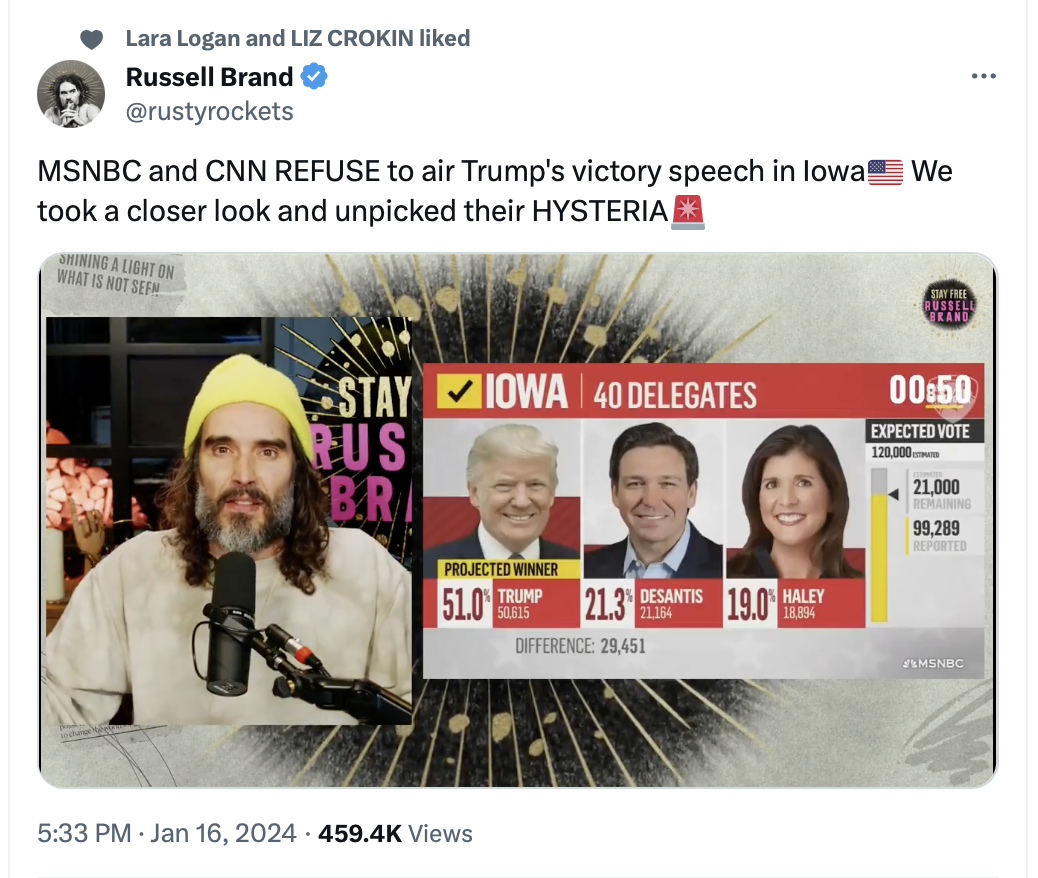
Task: Open Russell Brand's profile avatar
Action: pyautogui.click(x=71, y=94)
